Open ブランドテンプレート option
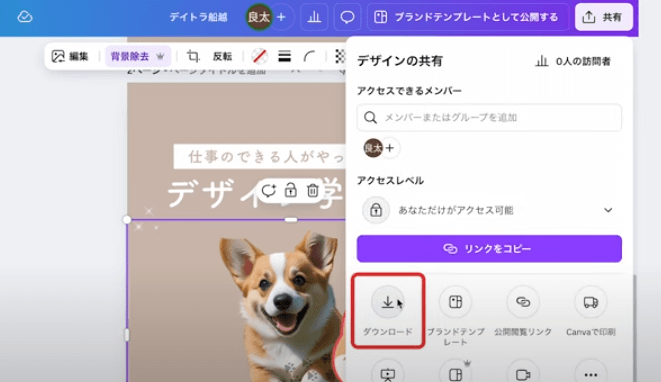 click(x=455, y=315)
